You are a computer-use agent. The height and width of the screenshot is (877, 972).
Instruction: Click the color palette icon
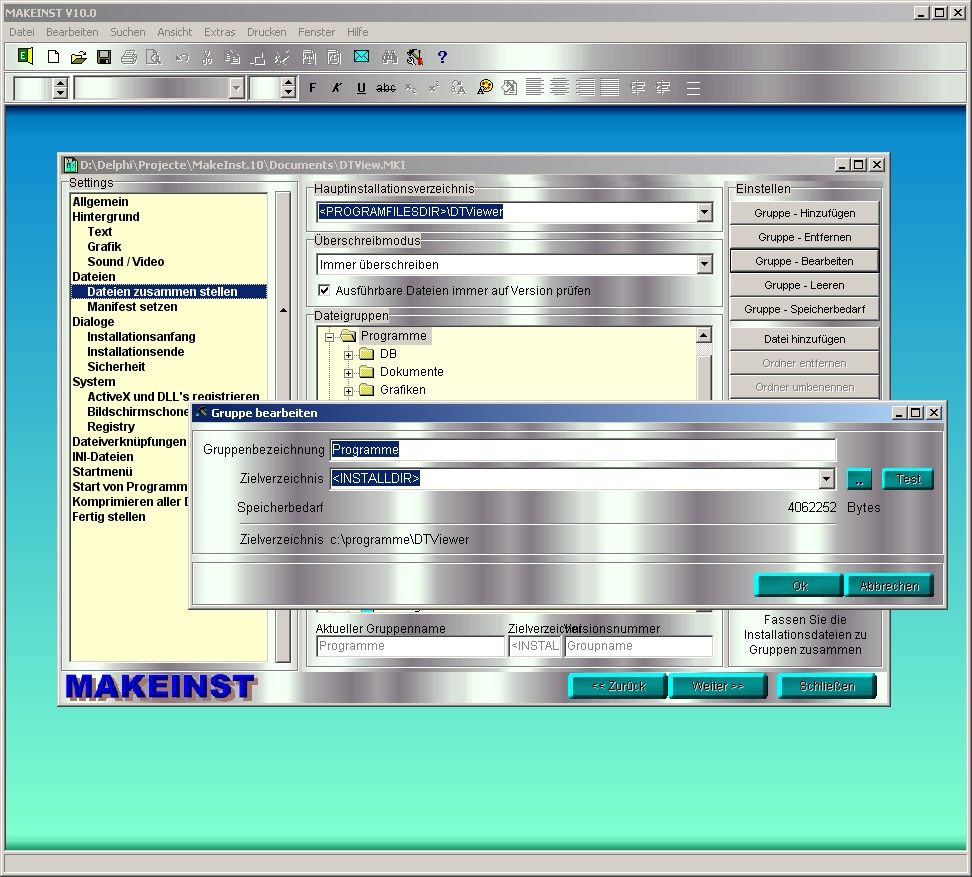pyautogui.click(x=485, y=88)
